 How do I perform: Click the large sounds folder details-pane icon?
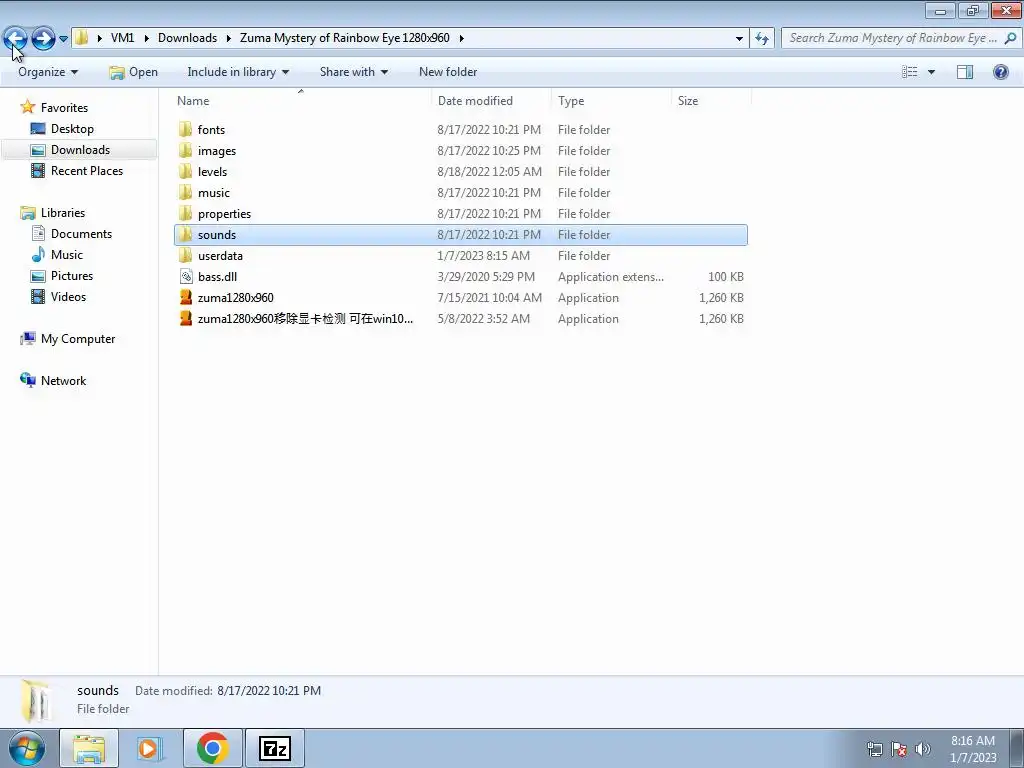[x=35, y=701]
